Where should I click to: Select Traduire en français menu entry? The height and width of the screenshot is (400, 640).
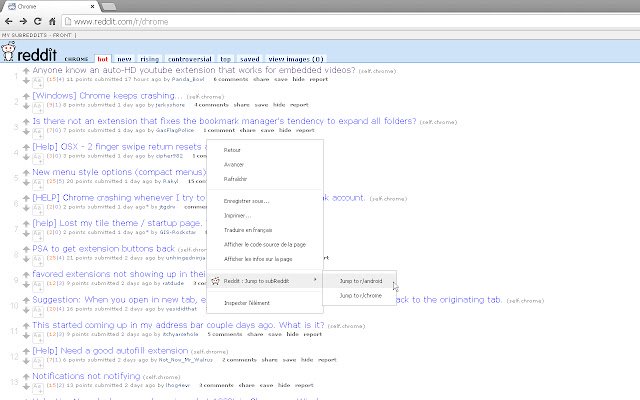[x=265, y=230]
